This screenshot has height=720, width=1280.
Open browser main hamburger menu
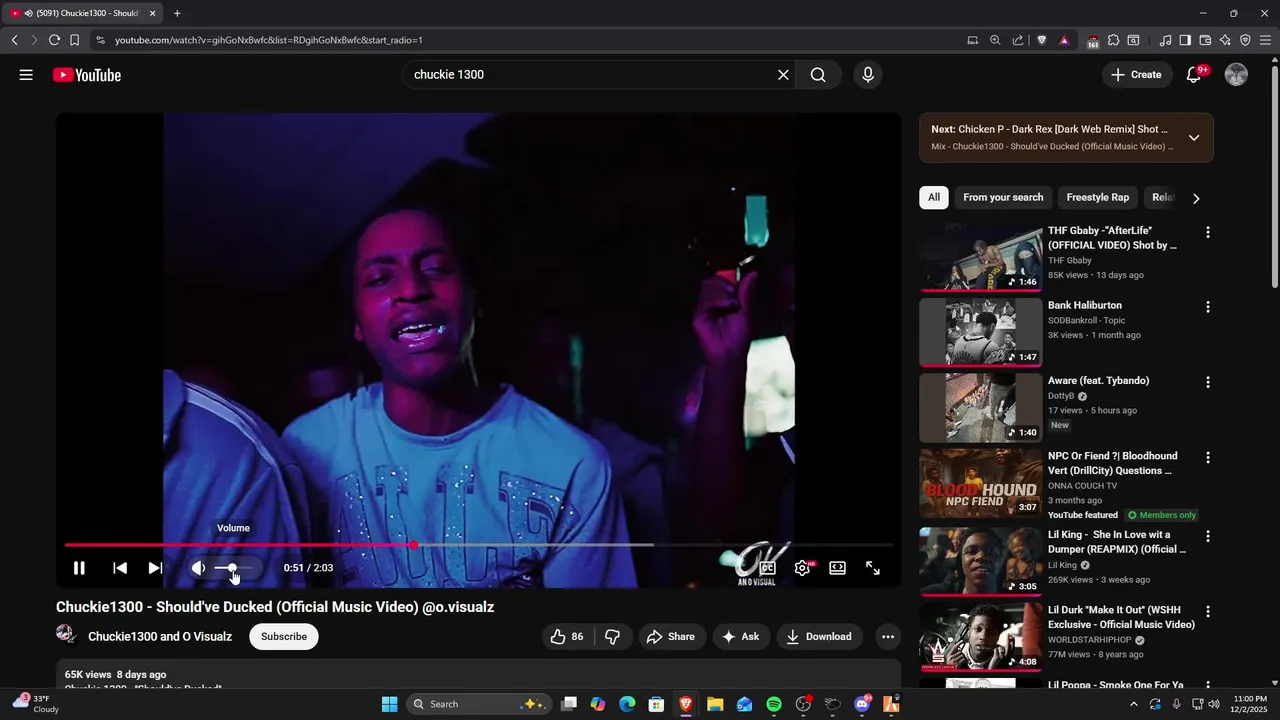(1266, 40)
